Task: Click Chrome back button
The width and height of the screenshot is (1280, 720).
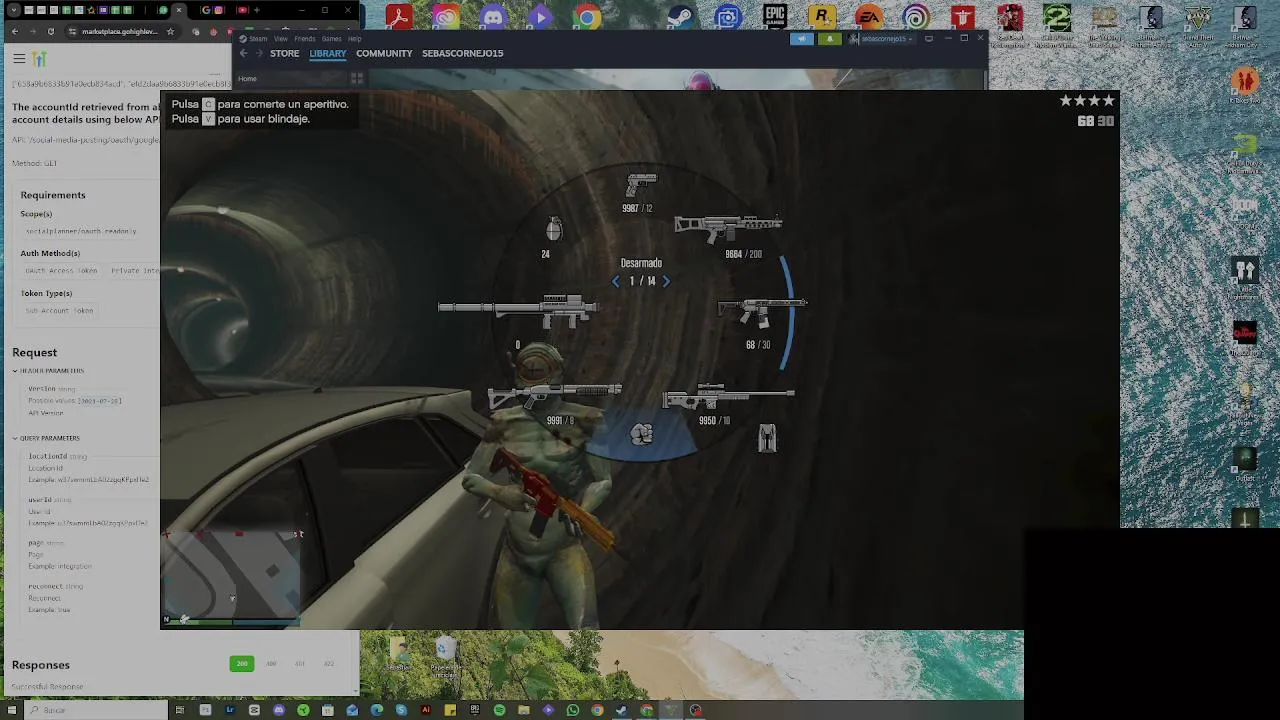Action: [14, 32]
